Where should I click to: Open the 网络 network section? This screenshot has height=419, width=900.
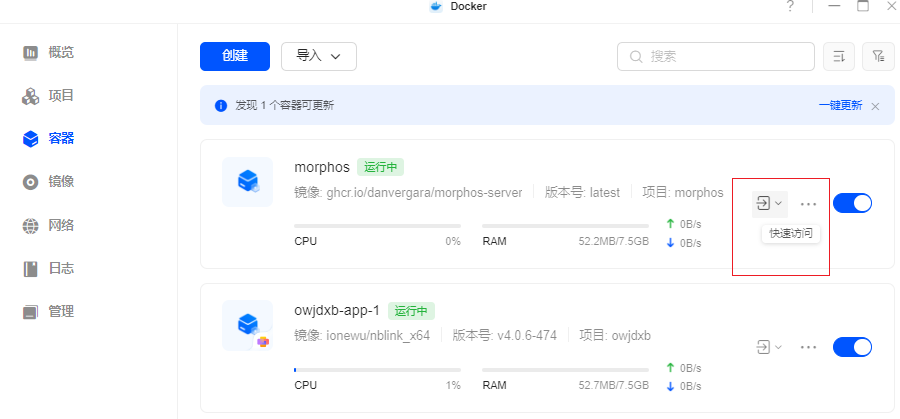tap(49, 226)
